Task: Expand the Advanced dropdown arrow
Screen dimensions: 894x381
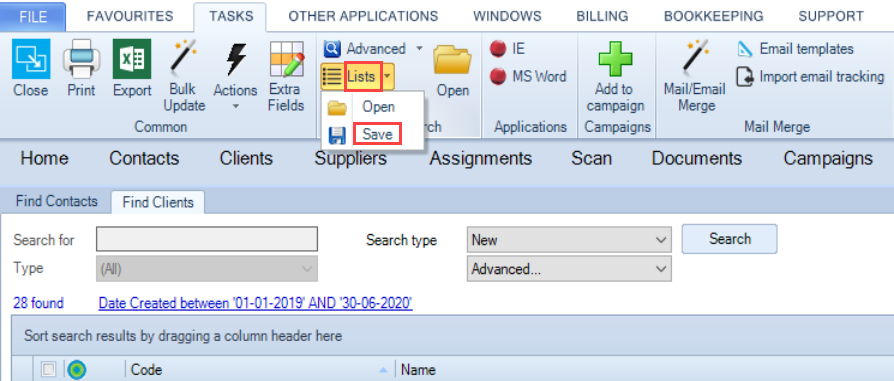Action: click(x=420, y=49)
